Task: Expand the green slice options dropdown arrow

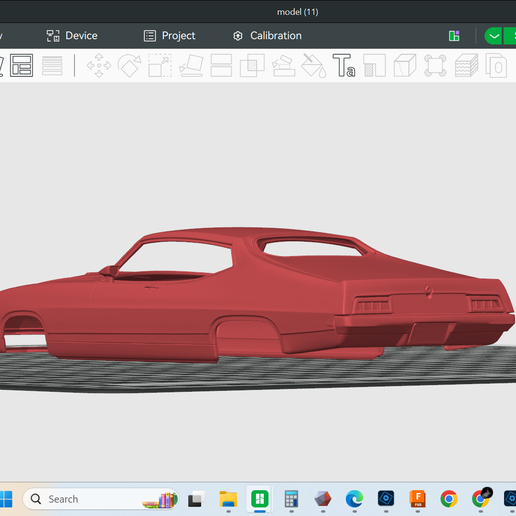Action: click(494, 36)
